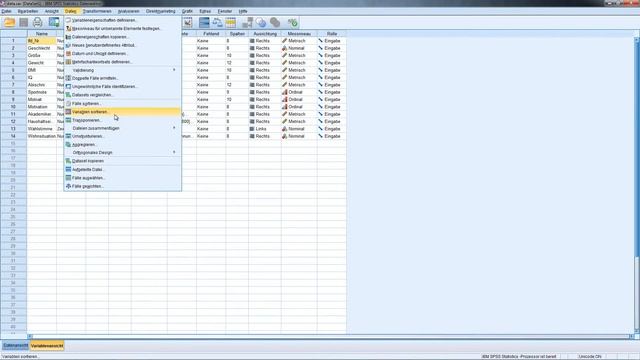The image size is (640, 360).
Task: Click the Show All Variables toolbar icon
Action: click(x=275, y=22)
